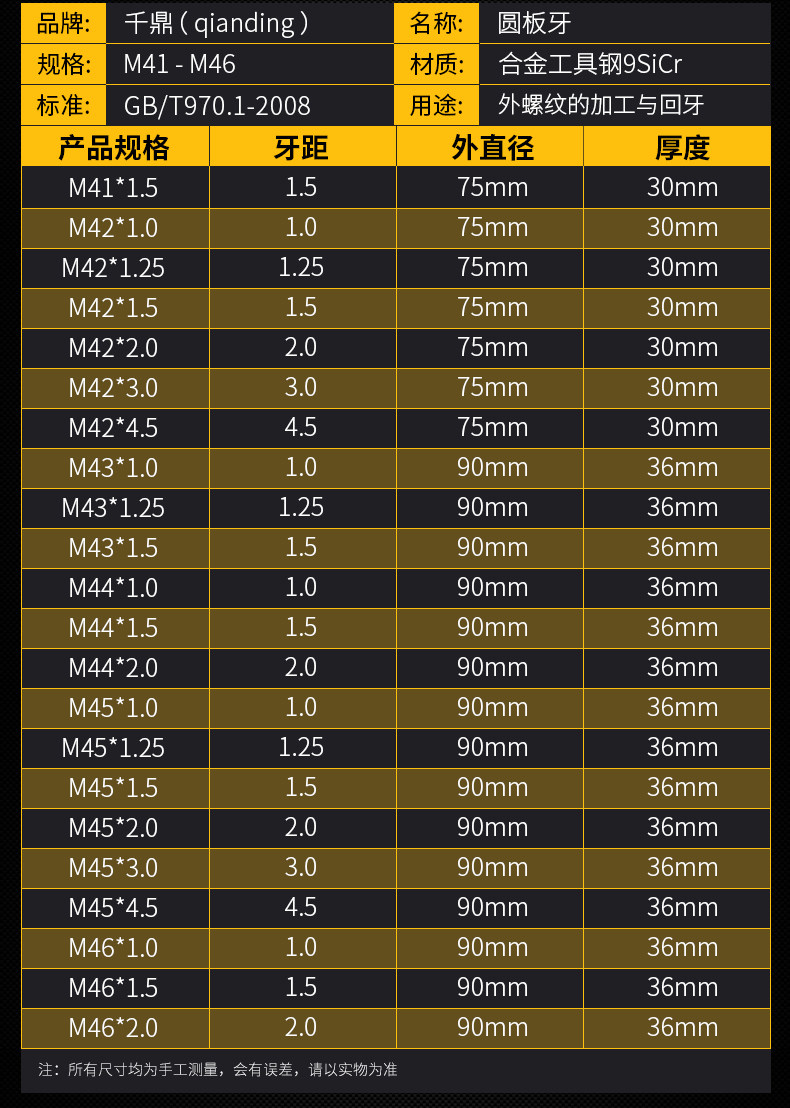
Task: Select the M43*1.0 spec cell
Action: tap(113, 467)
